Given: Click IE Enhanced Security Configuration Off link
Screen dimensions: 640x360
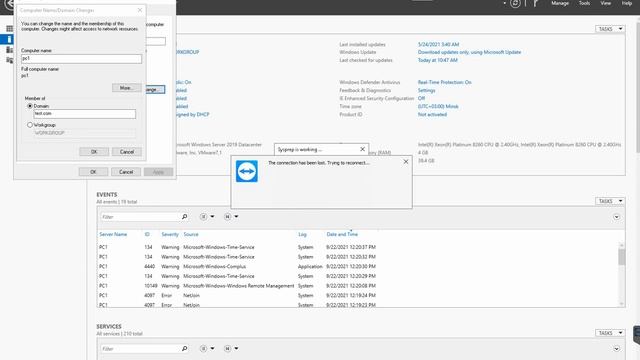Looking at the screenshot, I should pyautogui.click(x=421, y=98).
